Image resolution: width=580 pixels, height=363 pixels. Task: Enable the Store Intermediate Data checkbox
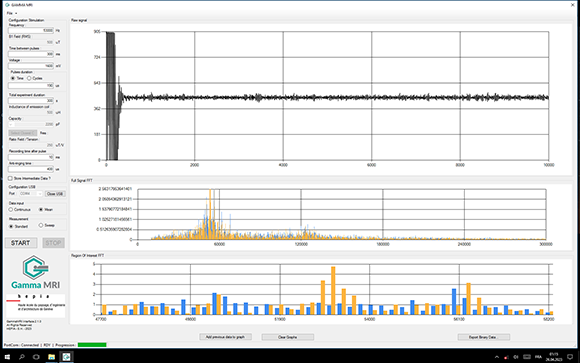pyautogui.click(x=10, y=178)
